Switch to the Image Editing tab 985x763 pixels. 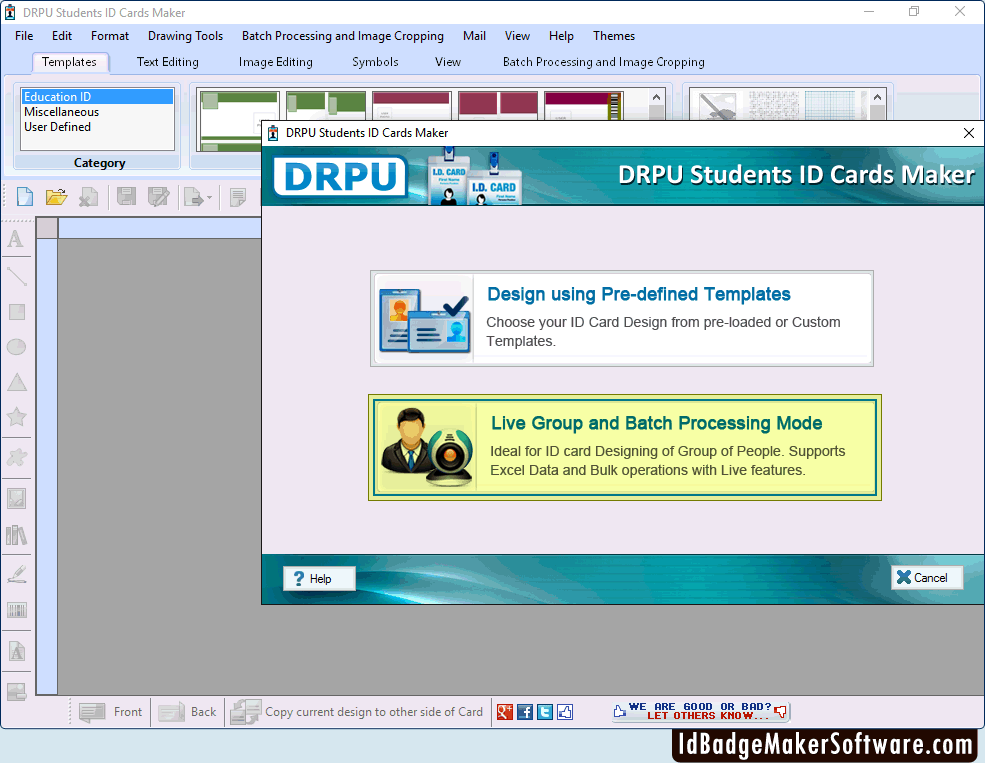[276, 62]
